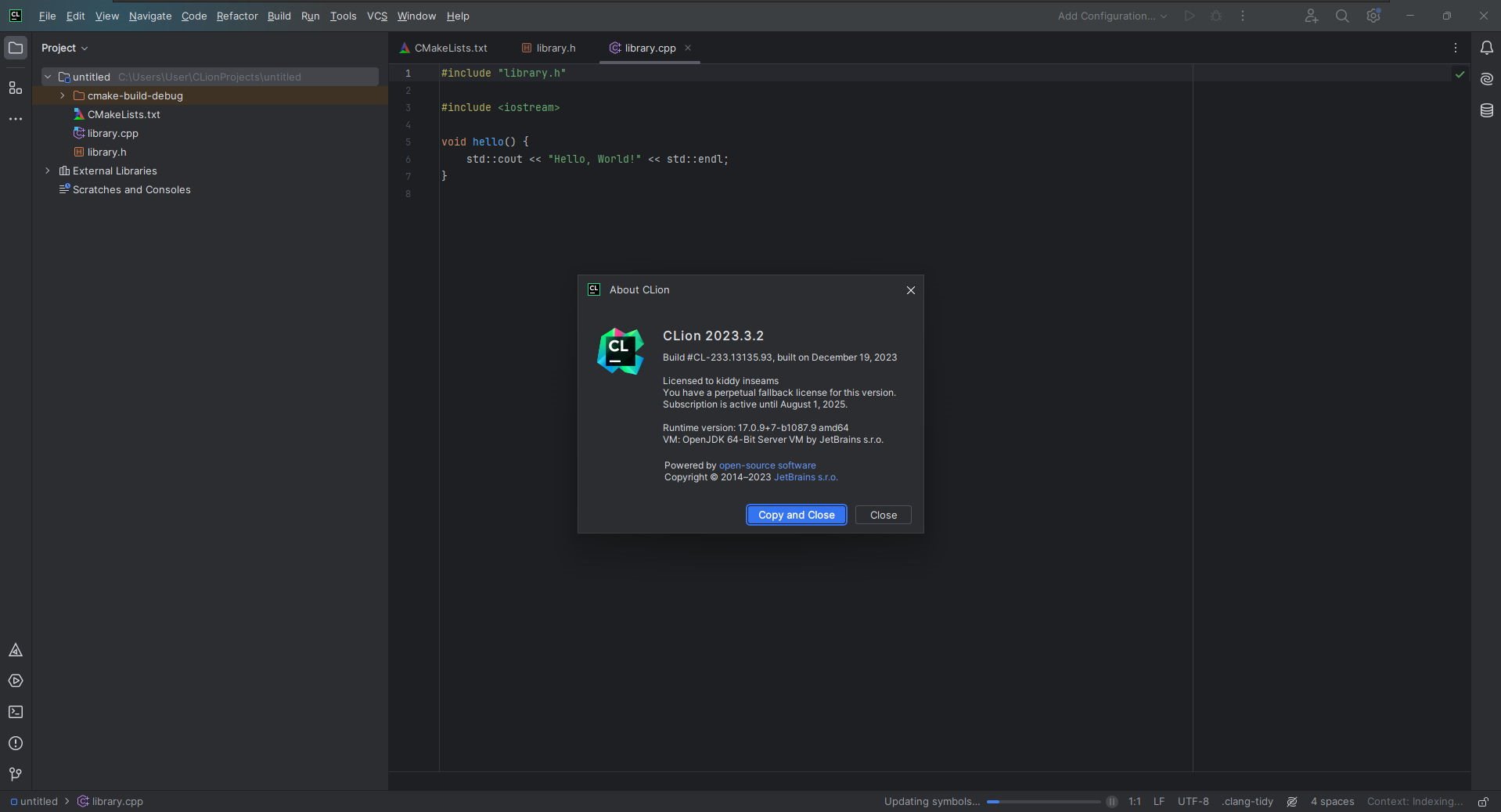Open the Git version control icon

point(16,774)
